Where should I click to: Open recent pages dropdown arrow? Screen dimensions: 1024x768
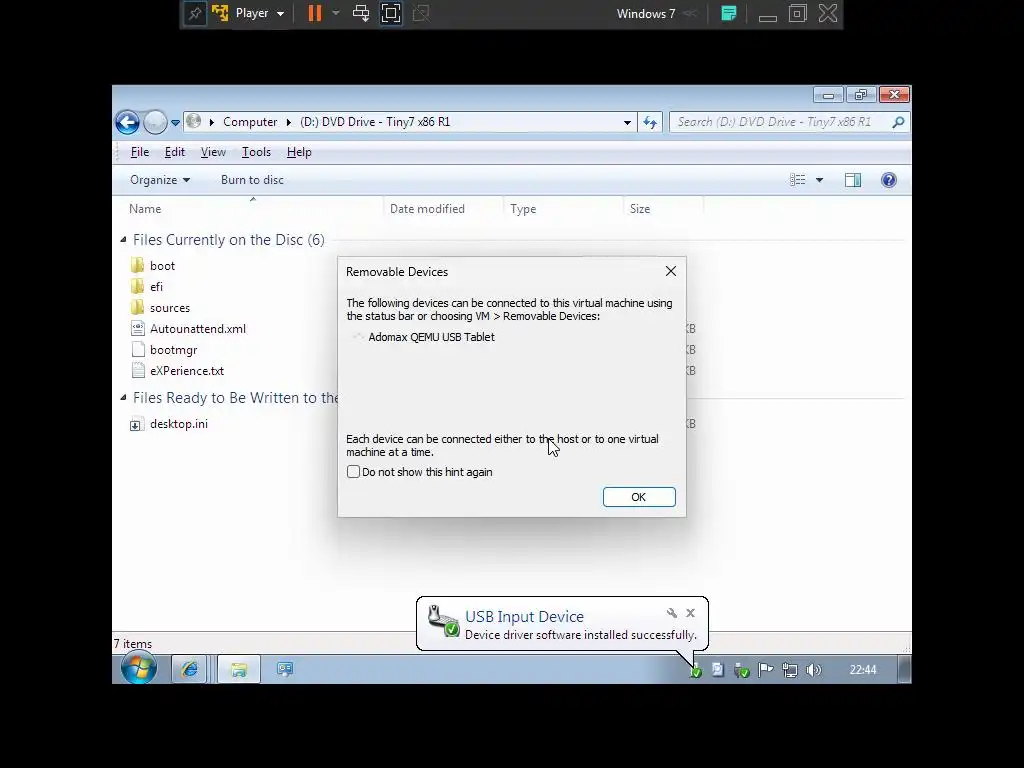pos(175,123)
